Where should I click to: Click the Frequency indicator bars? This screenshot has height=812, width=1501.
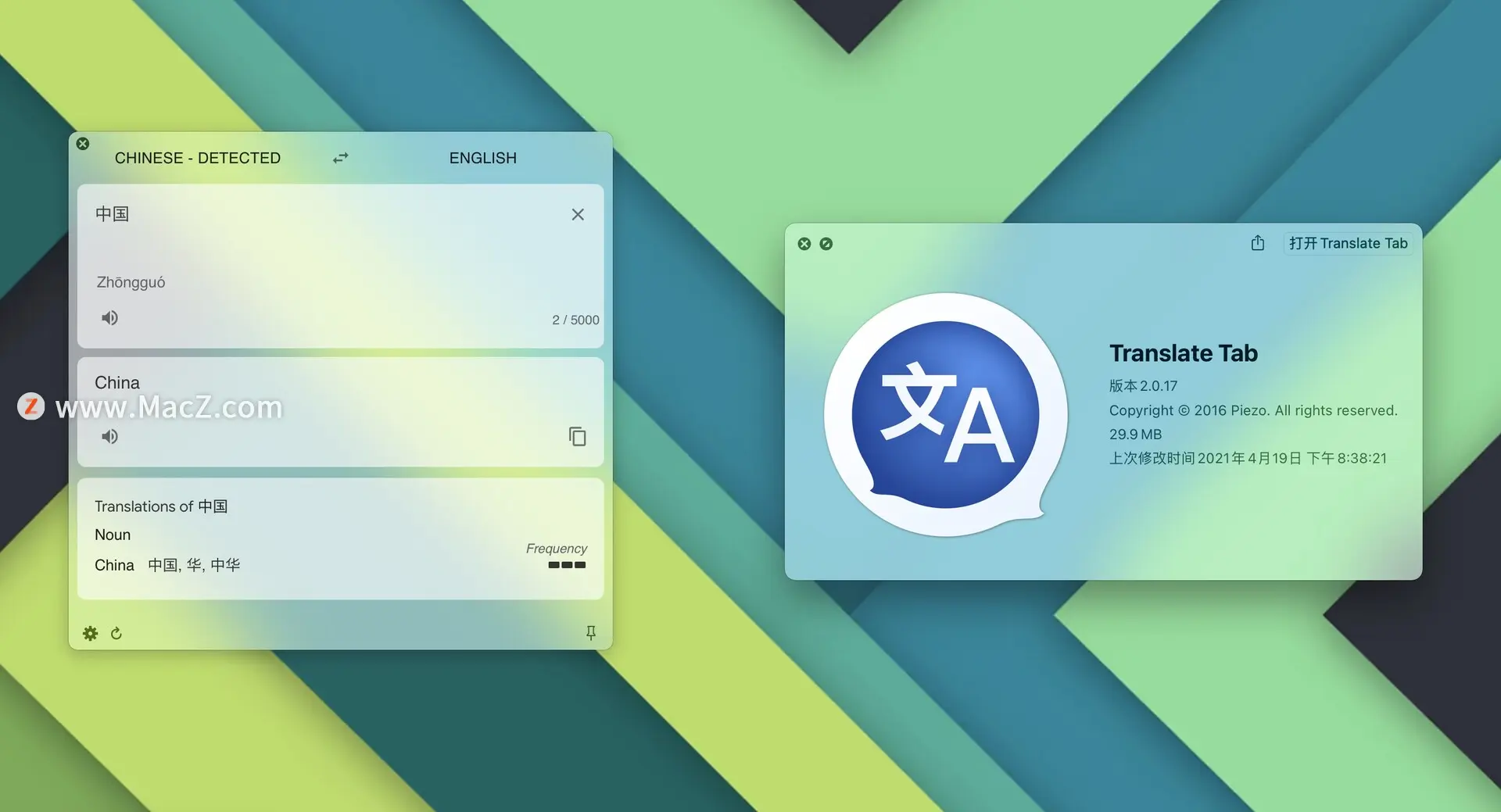567,565
